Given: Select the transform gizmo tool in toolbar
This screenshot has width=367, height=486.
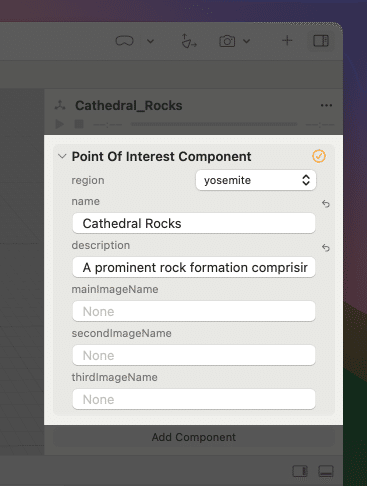Looking at the screenshot, I should [x=189, y=41].
